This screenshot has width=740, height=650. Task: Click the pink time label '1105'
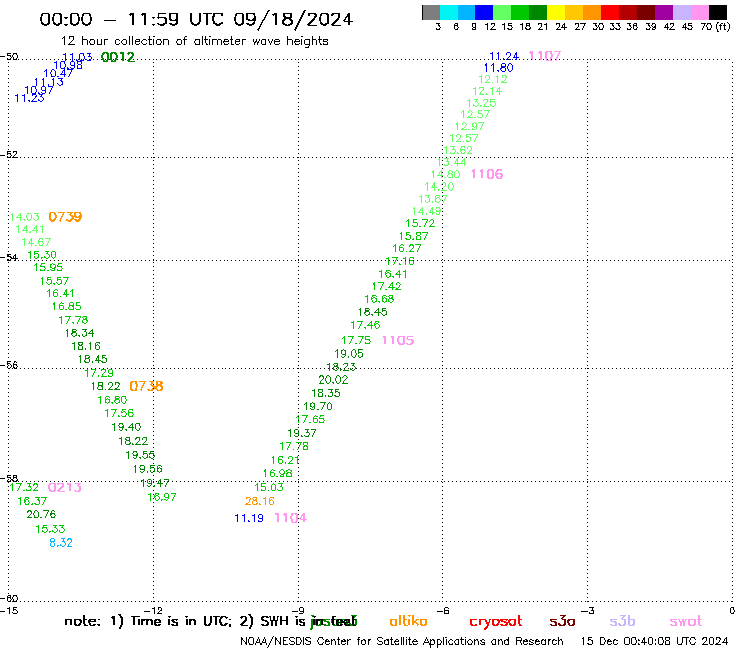(398, 340)
